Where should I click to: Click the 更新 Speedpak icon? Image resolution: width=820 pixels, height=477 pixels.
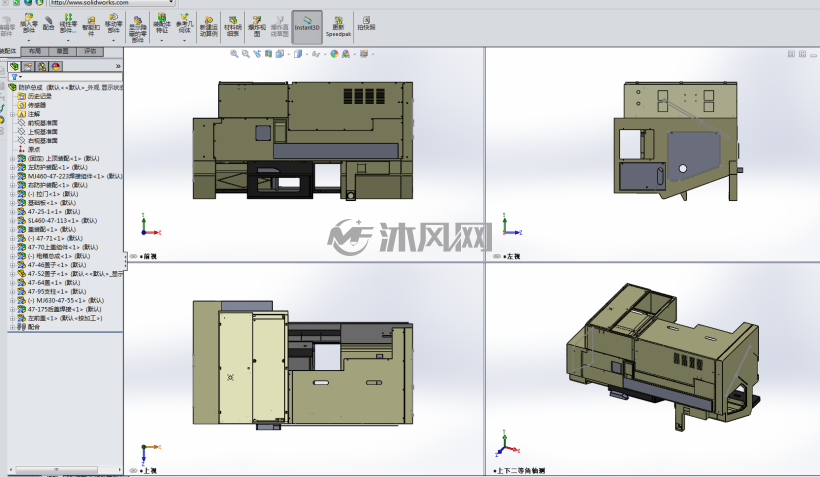tap(338, 26)
